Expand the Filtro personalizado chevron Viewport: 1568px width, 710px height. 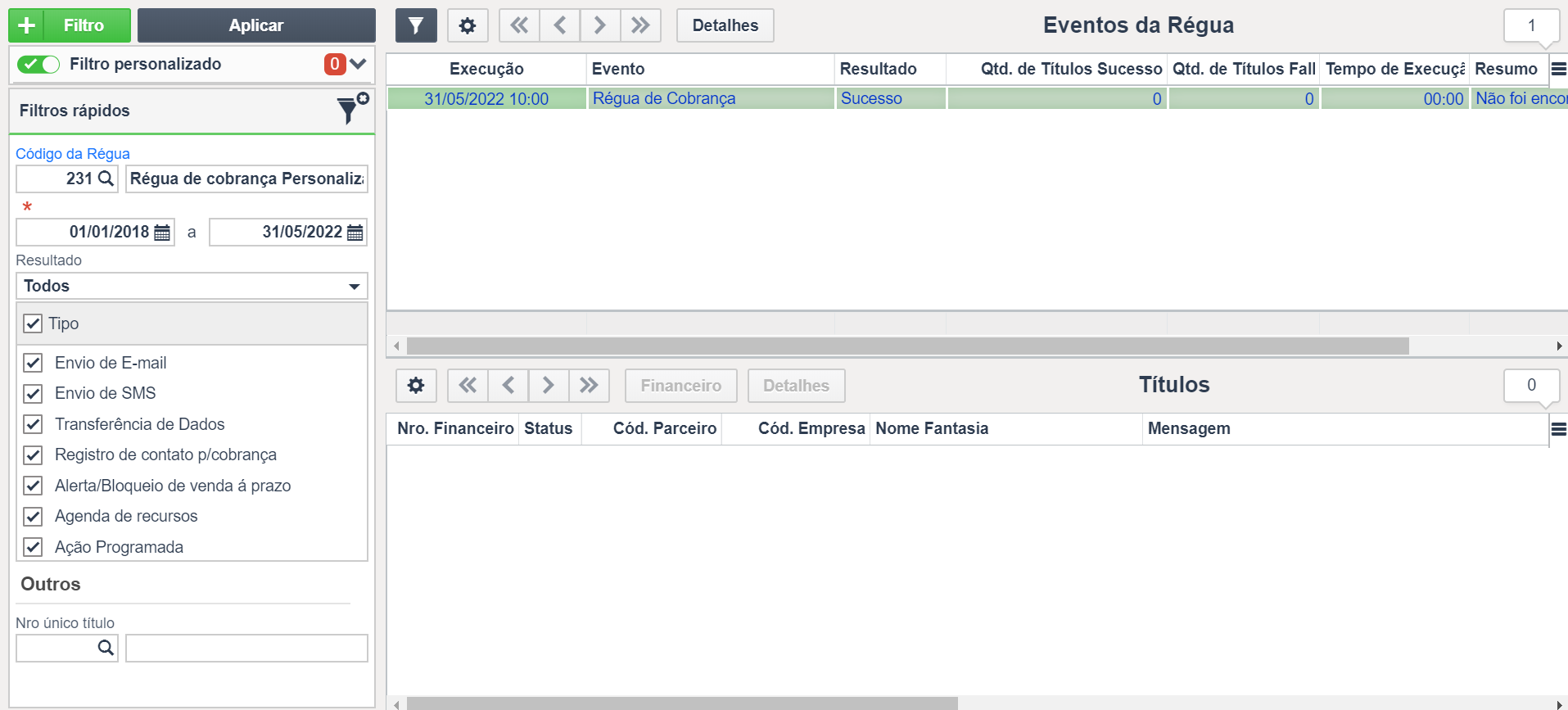(x=358, y=64)
